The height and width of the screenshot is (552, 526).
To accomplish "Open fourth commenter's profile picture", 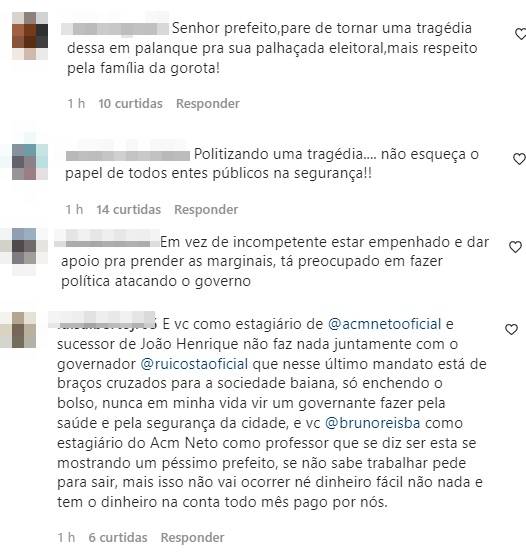I will point(24,330).
